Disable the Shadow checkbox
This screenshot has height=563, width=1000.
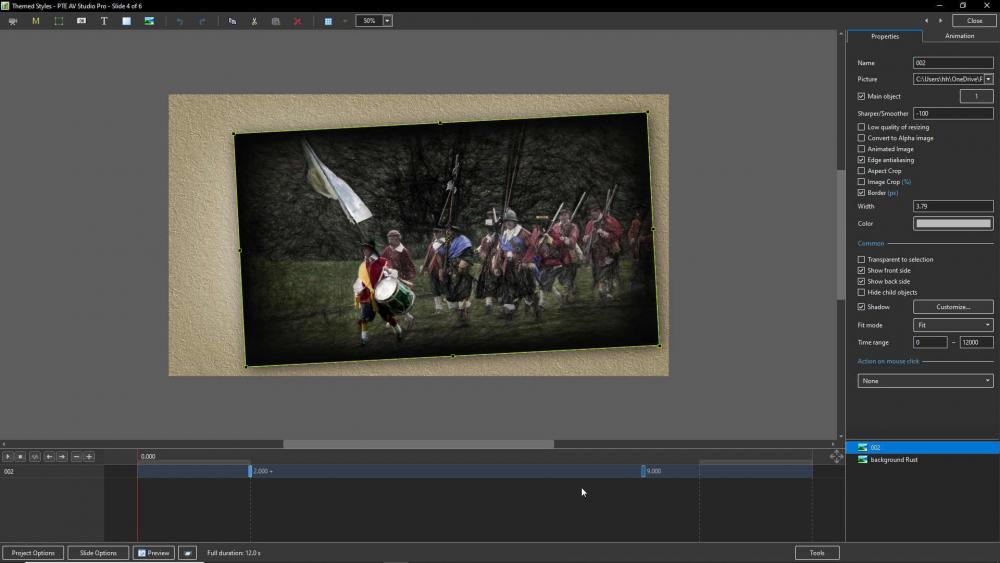(x=862, y=307)
